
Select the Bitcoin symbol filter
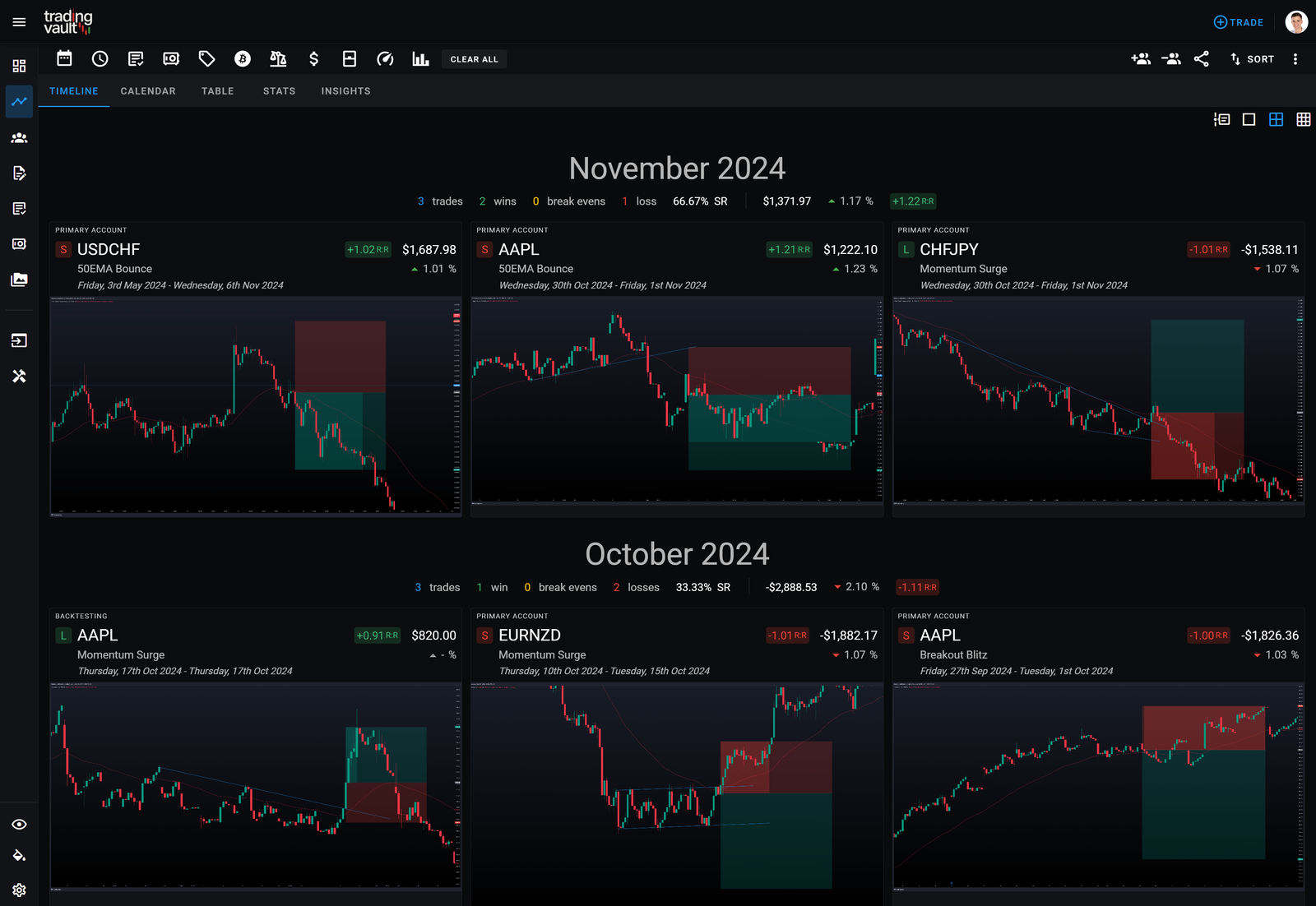[x=242, y=58]
